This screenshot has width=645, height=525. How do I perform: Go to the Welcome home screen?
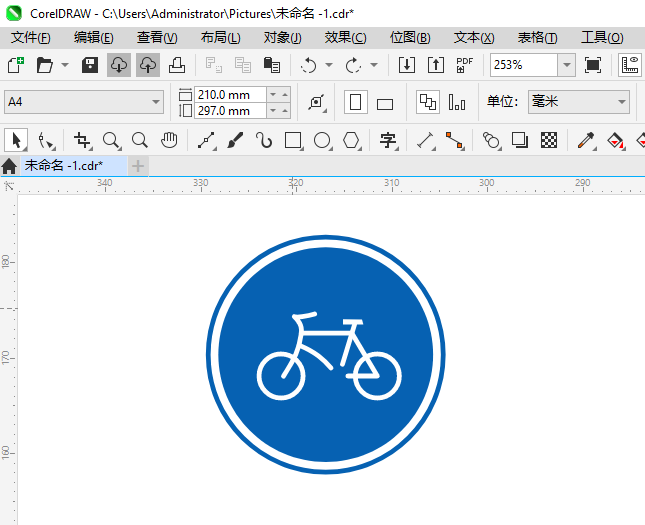point(9,166)
